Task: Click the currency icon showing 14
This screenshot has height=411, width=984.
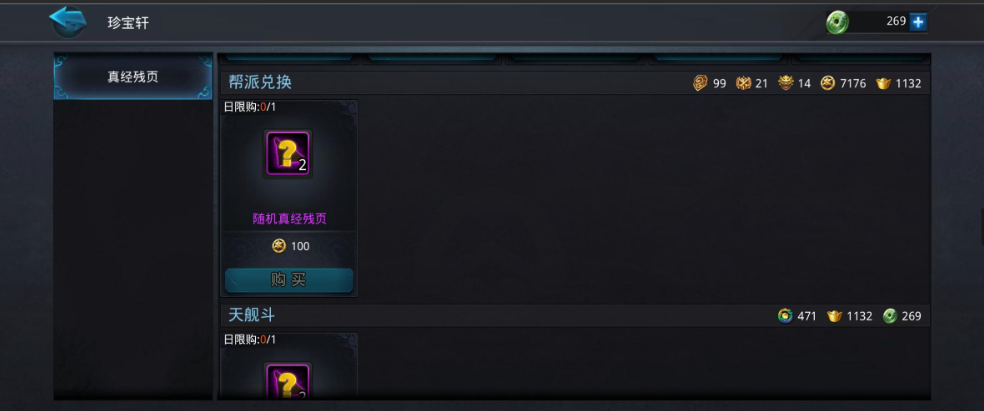Action: click(x=786, y=83)
